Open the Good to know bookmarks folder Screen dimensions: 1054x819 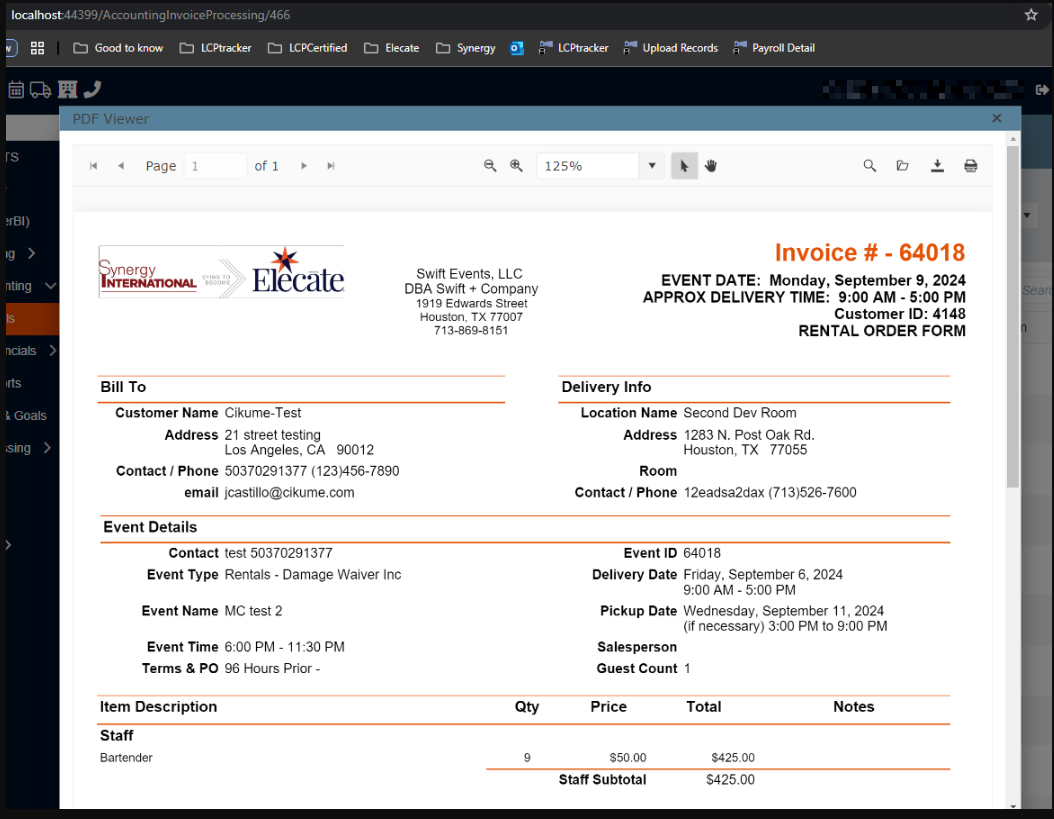[118, 48]
